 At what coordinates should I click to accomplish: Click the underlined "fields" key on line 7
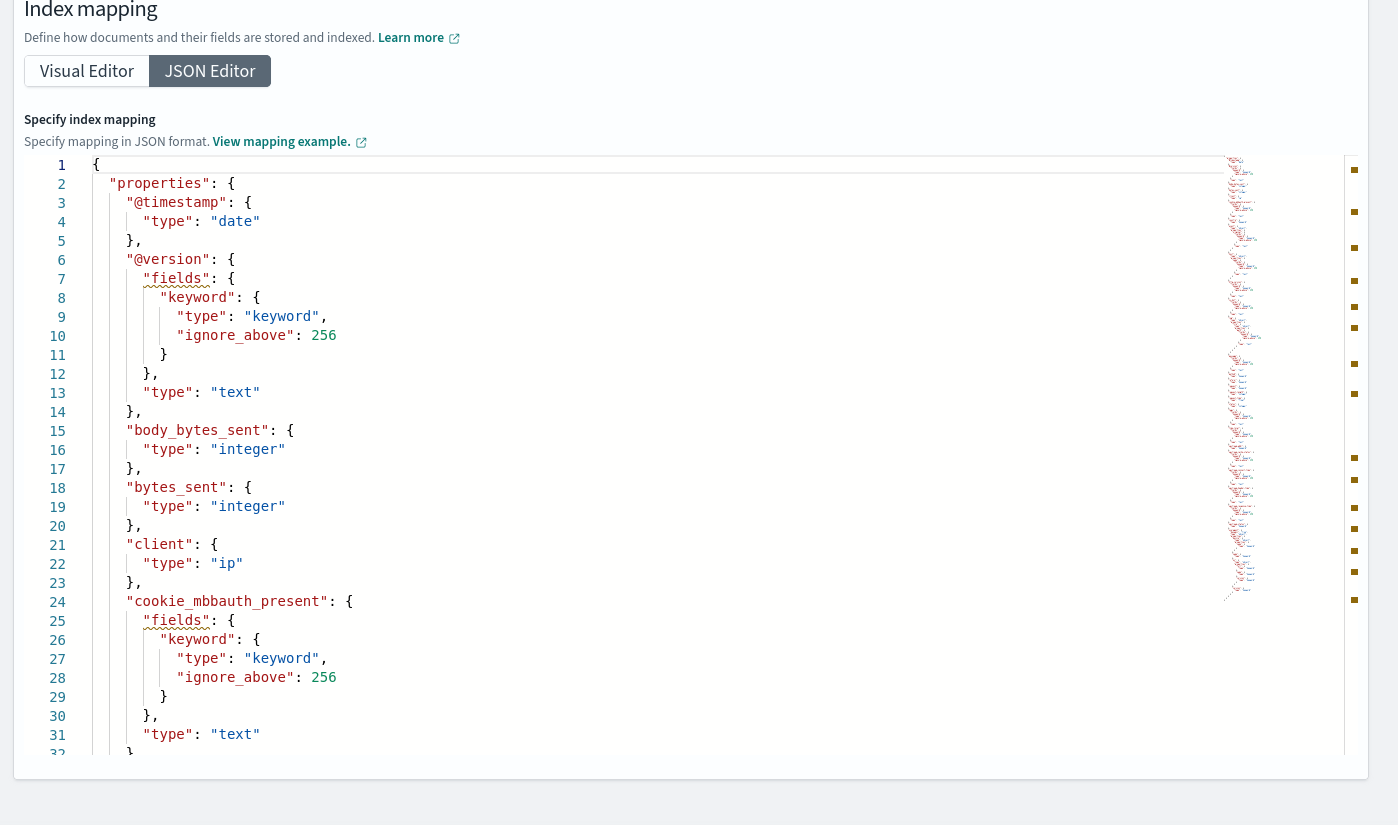tap(176, 279)
